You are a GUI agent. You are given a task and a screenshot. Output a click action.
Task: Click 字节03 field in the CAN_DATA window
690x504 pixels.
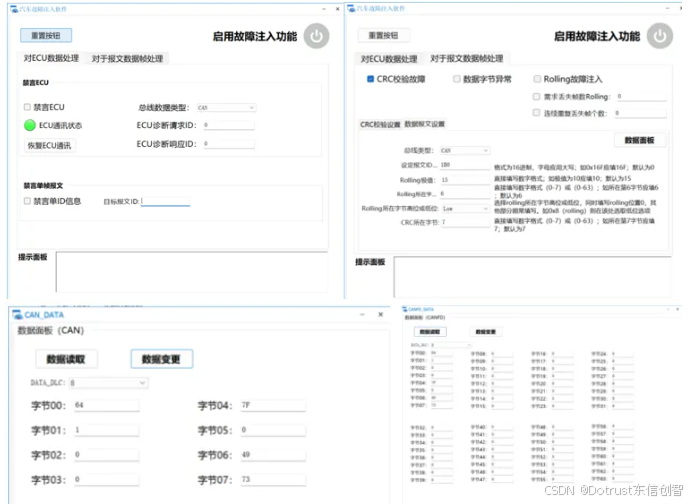[106, 479]
